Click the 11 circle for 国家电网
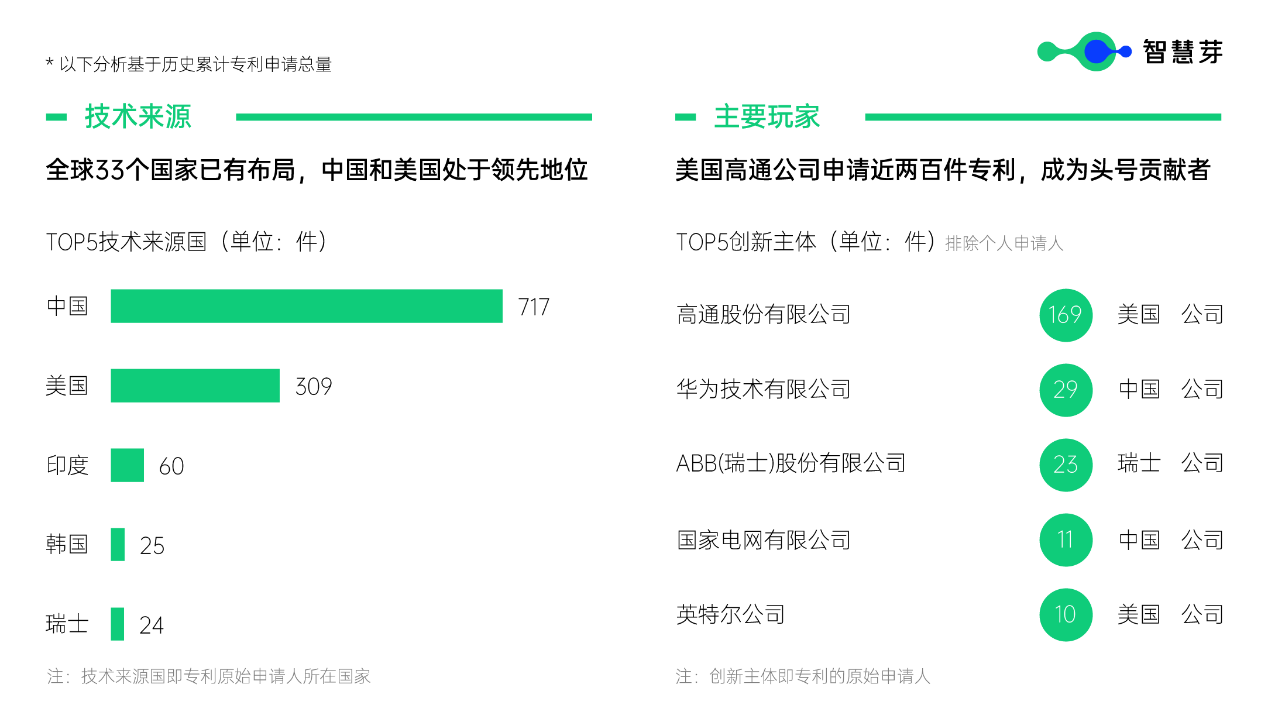The width and height of the screenshot is (1268, 722). [1065, 540]
